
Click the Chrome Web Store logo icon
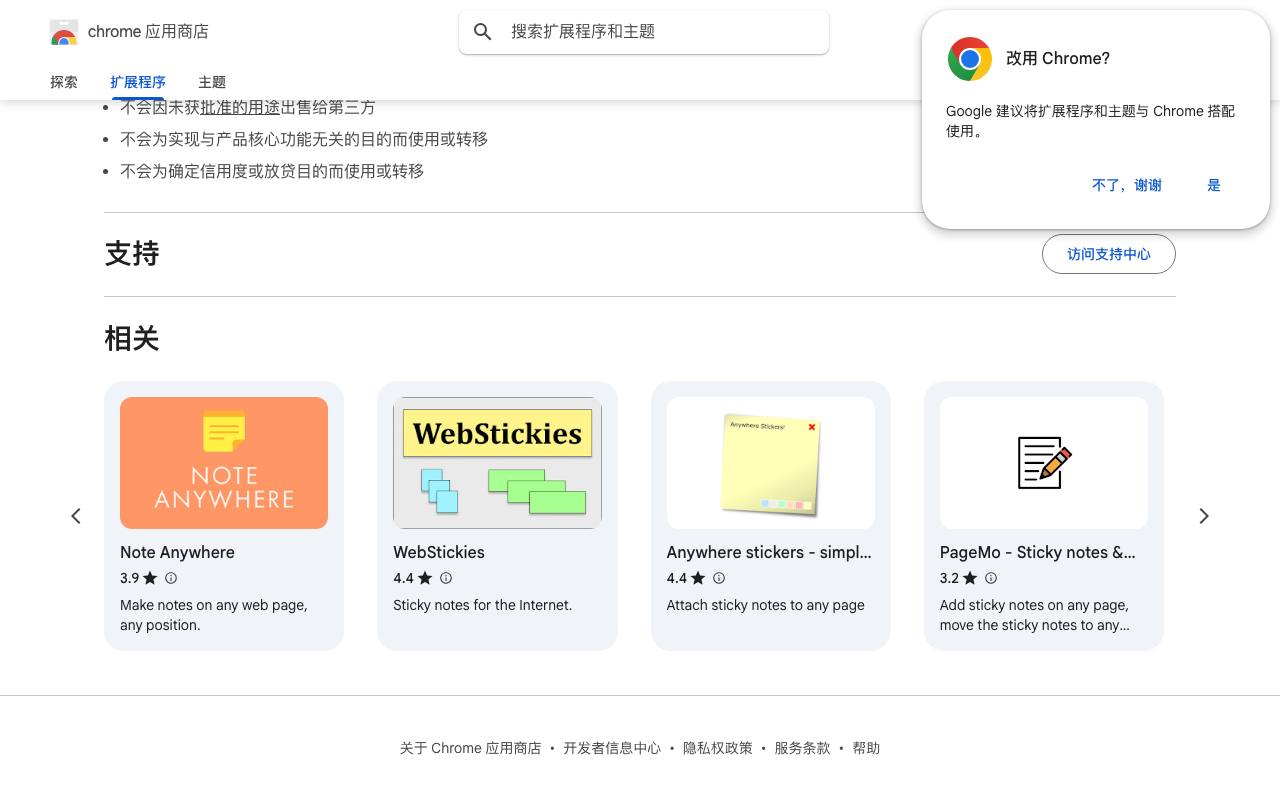[64, 32]
